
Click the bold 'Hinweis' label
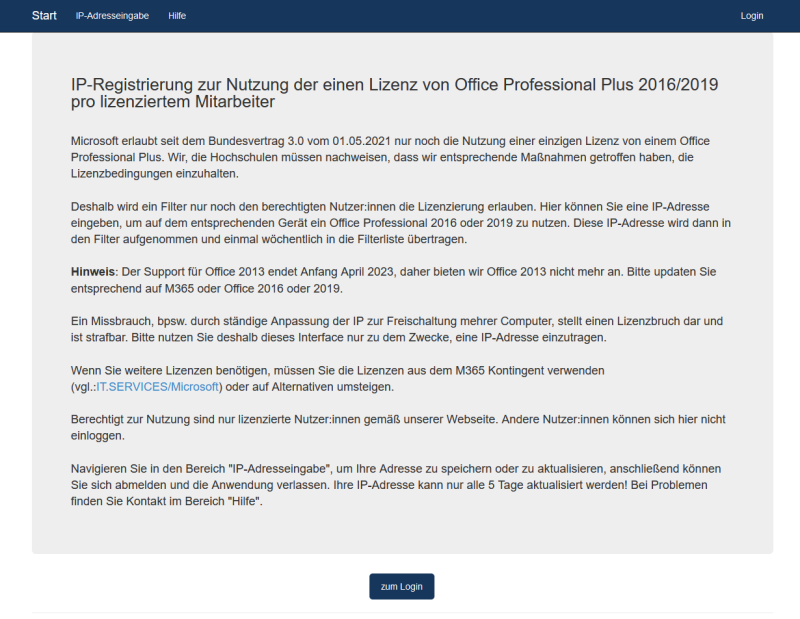tap(94, 272)
